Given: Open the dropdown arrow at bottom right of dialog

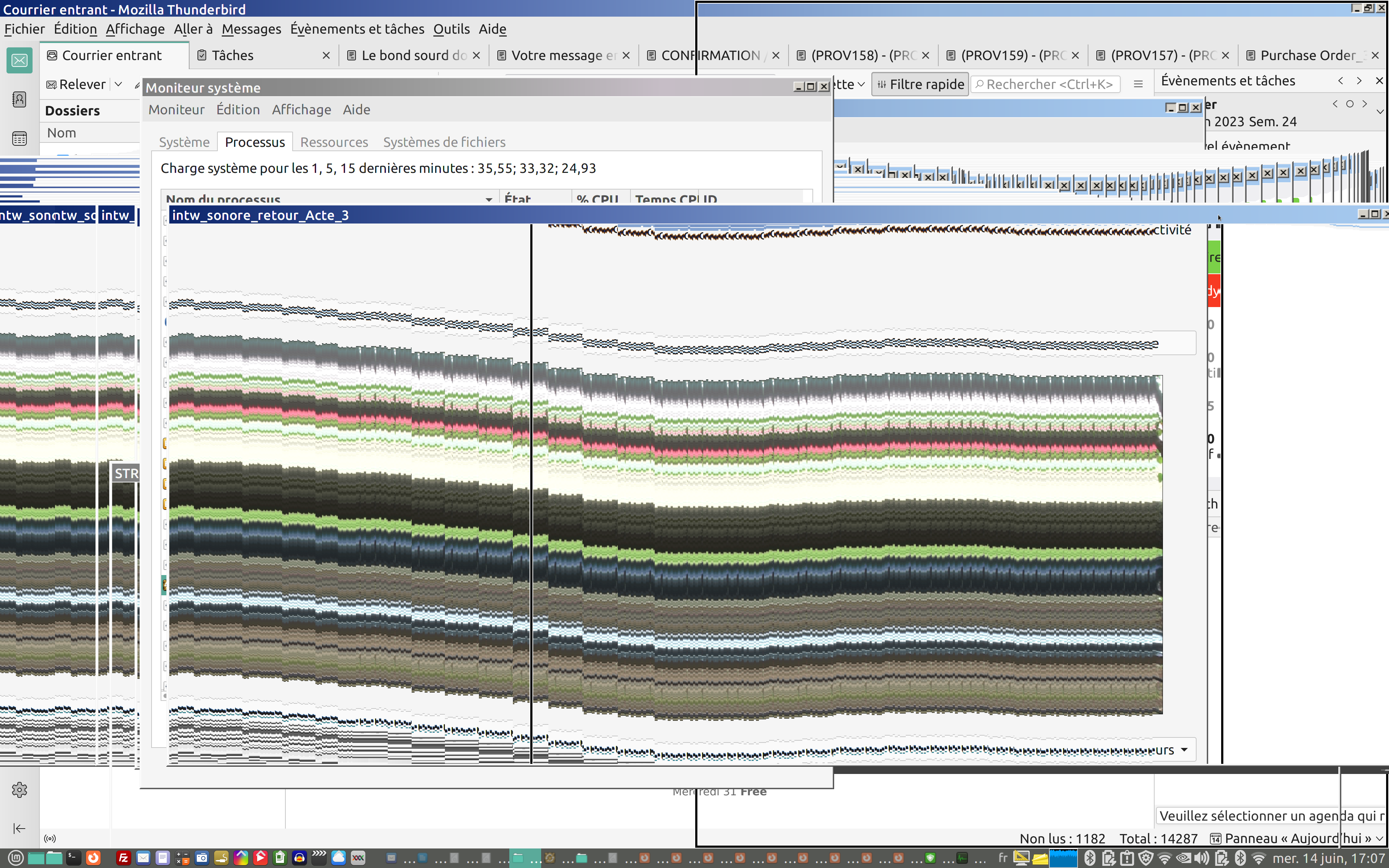Looking at the screenshot, I should point(1184,750).
